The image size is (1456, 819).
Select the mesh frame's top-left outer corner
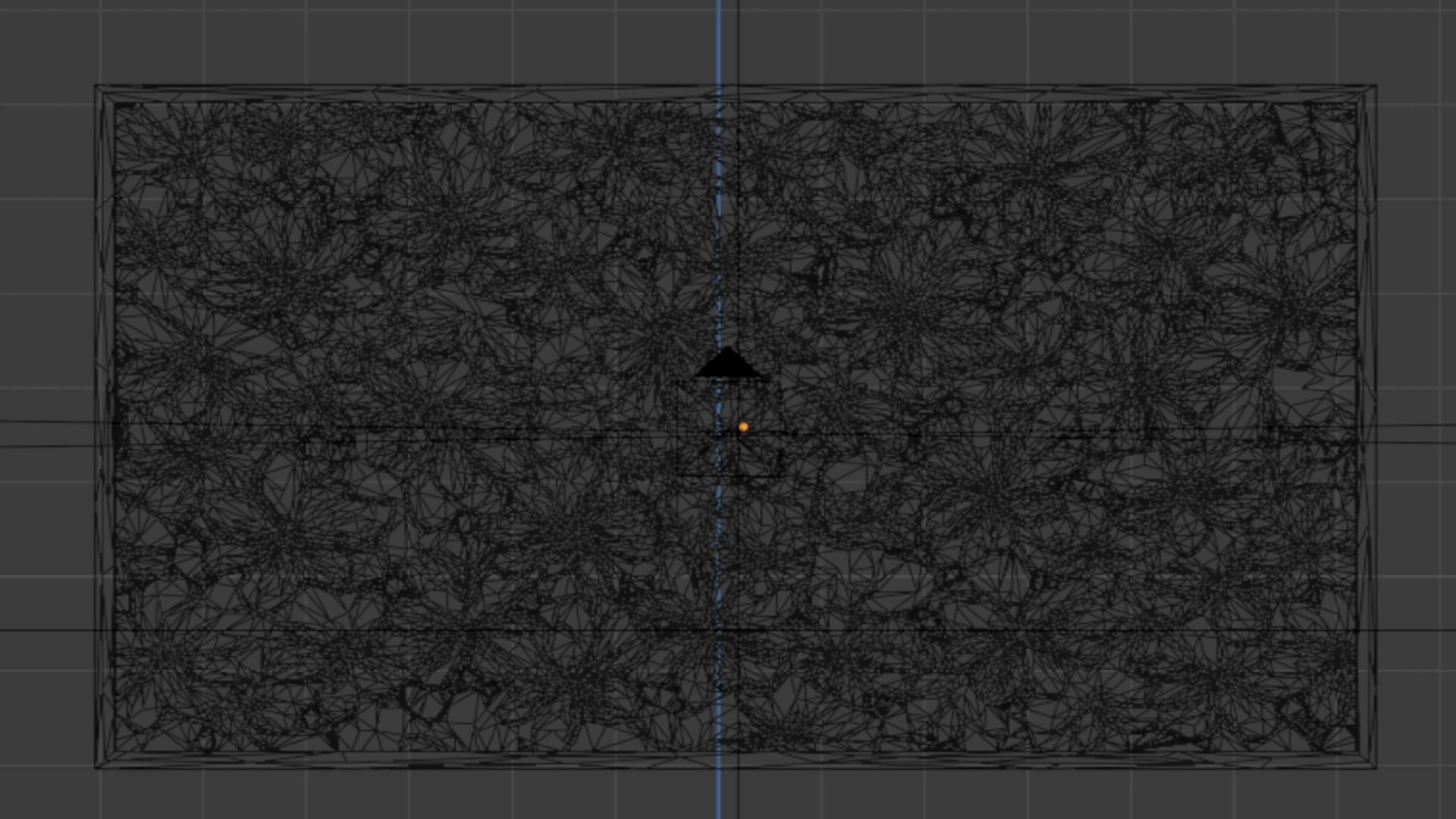96,86
